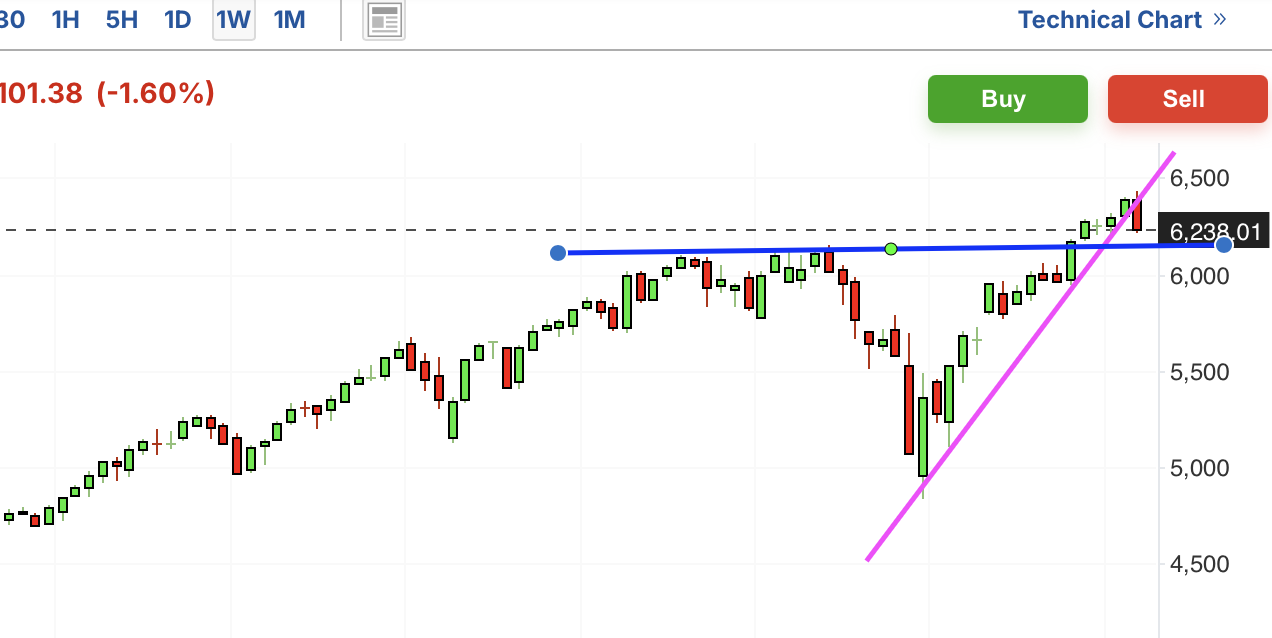Click the left blue handle of the horizontal line
Screen dimensions: 1272x638
(558, 253)
